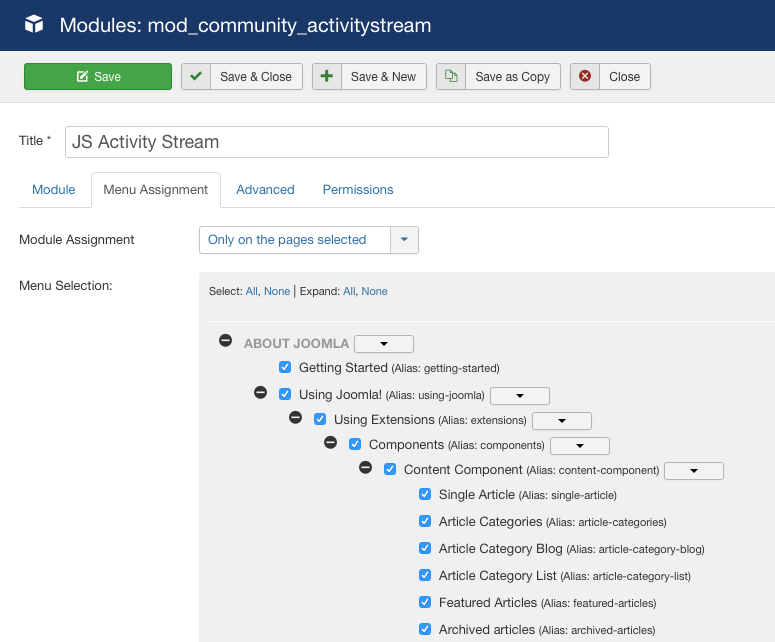
Task: Click into the Title input field
Action: click(x=337, y=142)
